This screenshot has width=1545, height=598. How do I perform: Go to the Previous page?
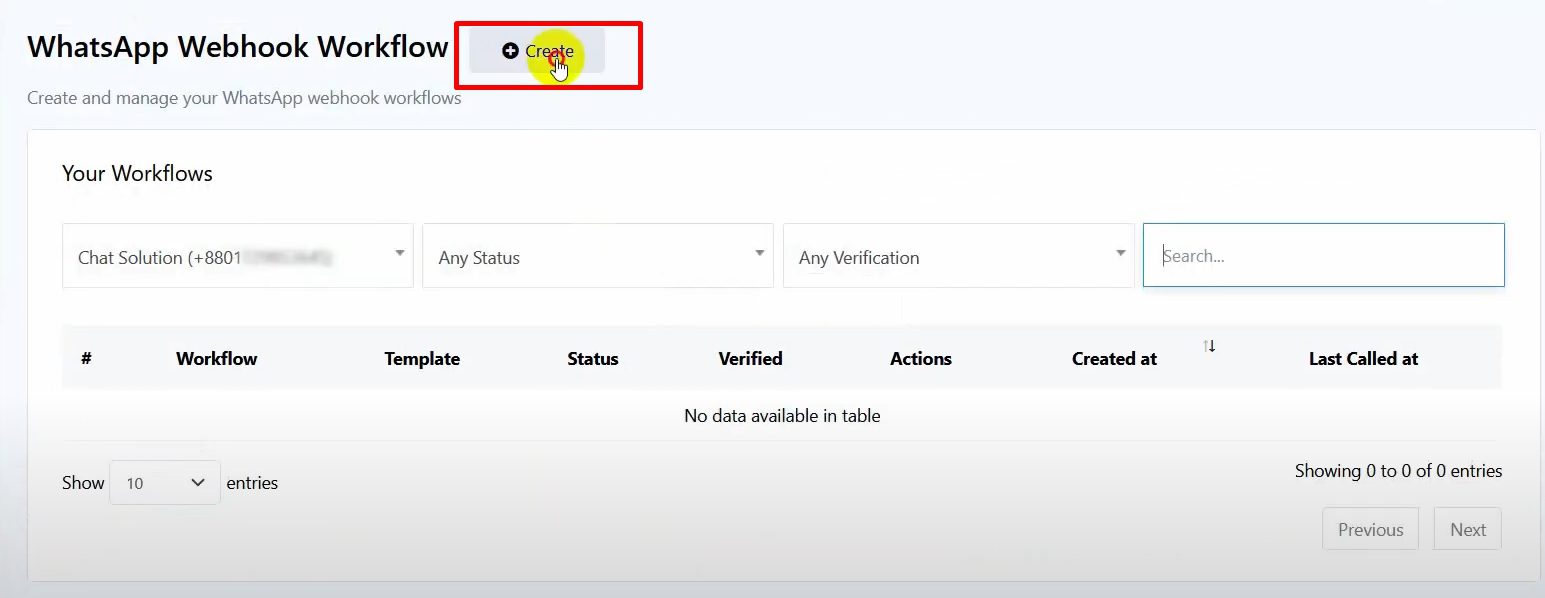[1370, 529]
